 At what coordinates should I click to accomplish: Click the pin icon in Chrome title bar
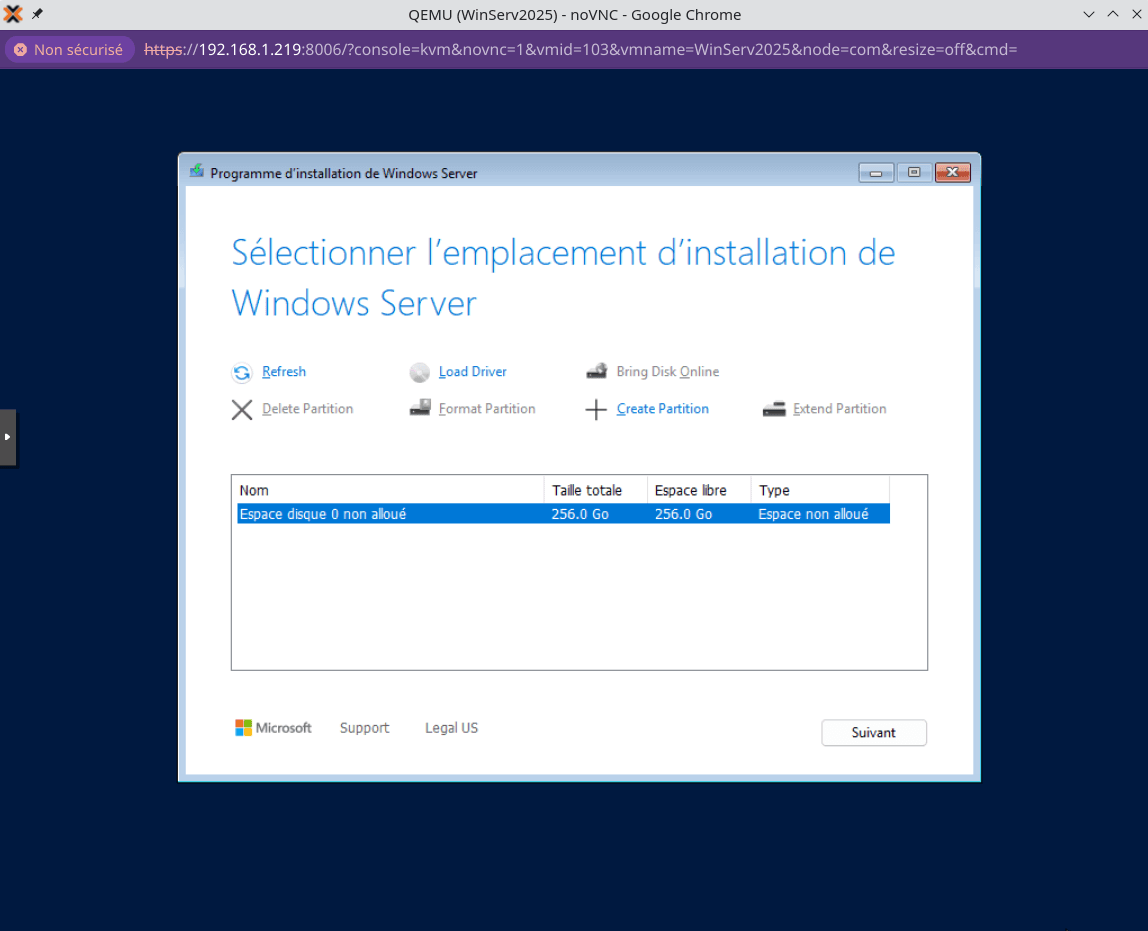pos(37,14)
